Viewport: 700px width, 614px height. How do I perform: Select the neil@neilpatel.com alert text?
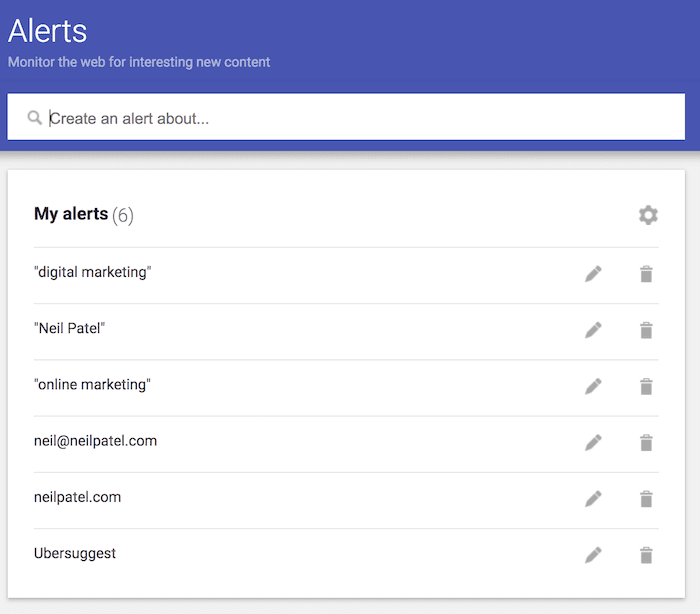[x=96, y=441]
